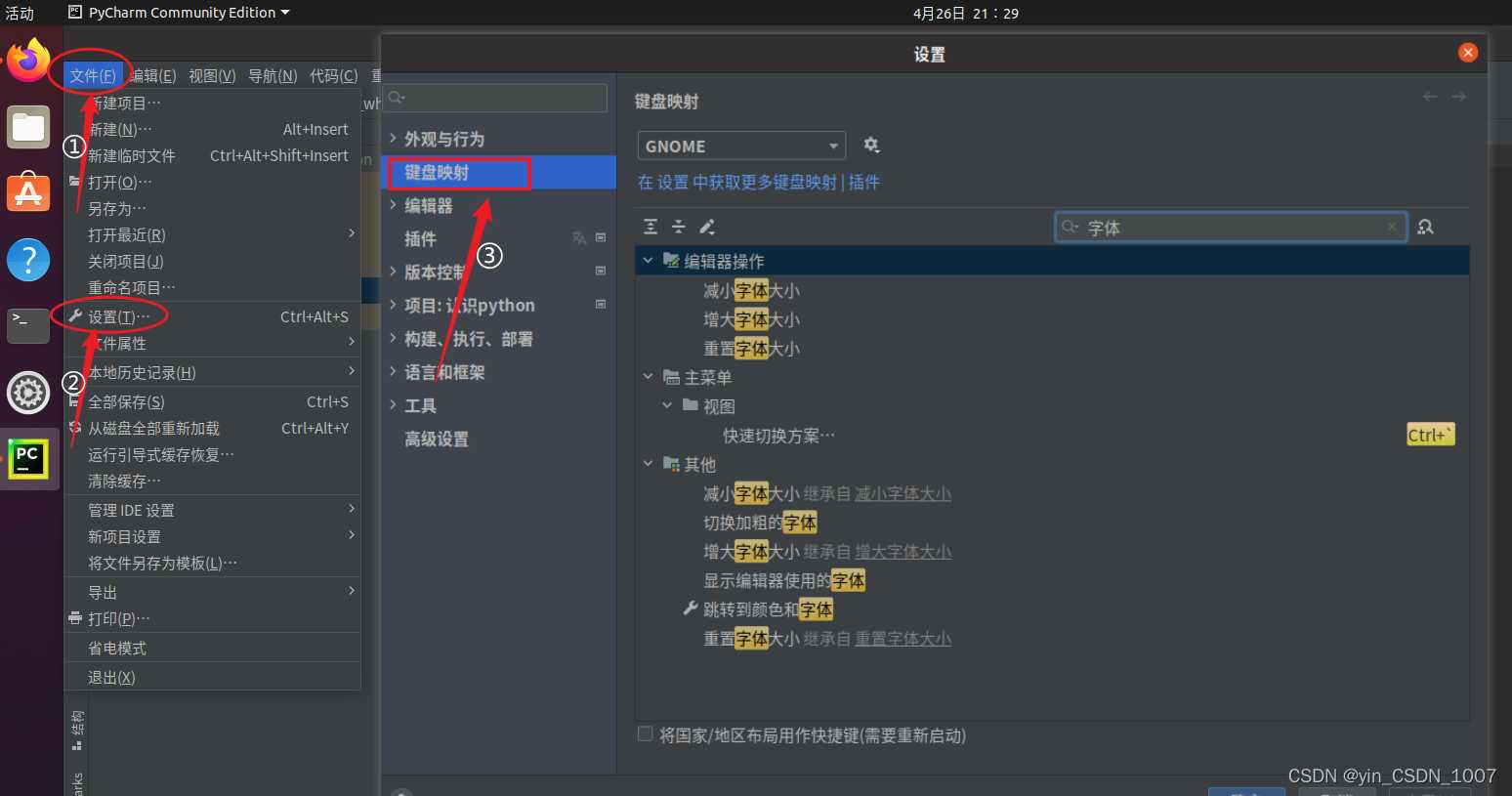
Task: Open the 导航(N) menu
Action: pyautogui.click(x=273, y=76)
